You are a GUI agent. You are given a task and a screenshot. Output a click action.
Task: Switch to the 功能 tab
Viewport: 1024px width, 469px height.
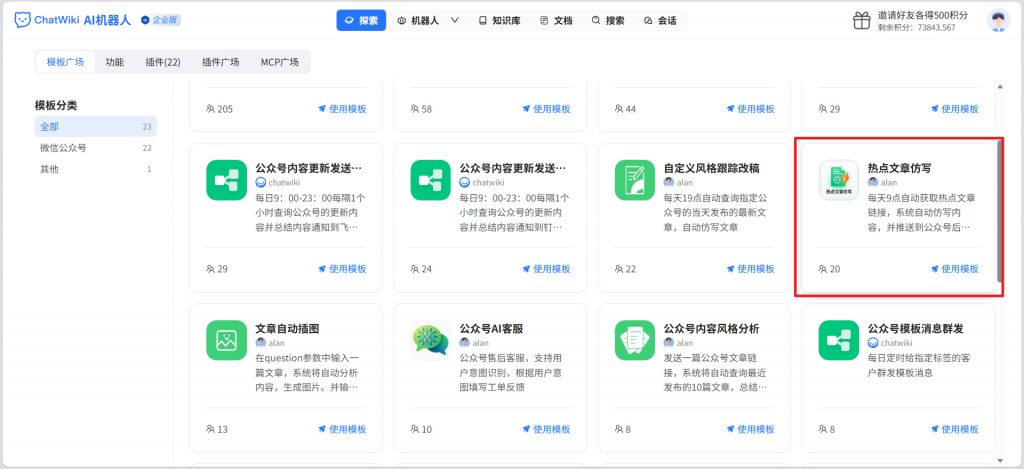tap(114, 62)
